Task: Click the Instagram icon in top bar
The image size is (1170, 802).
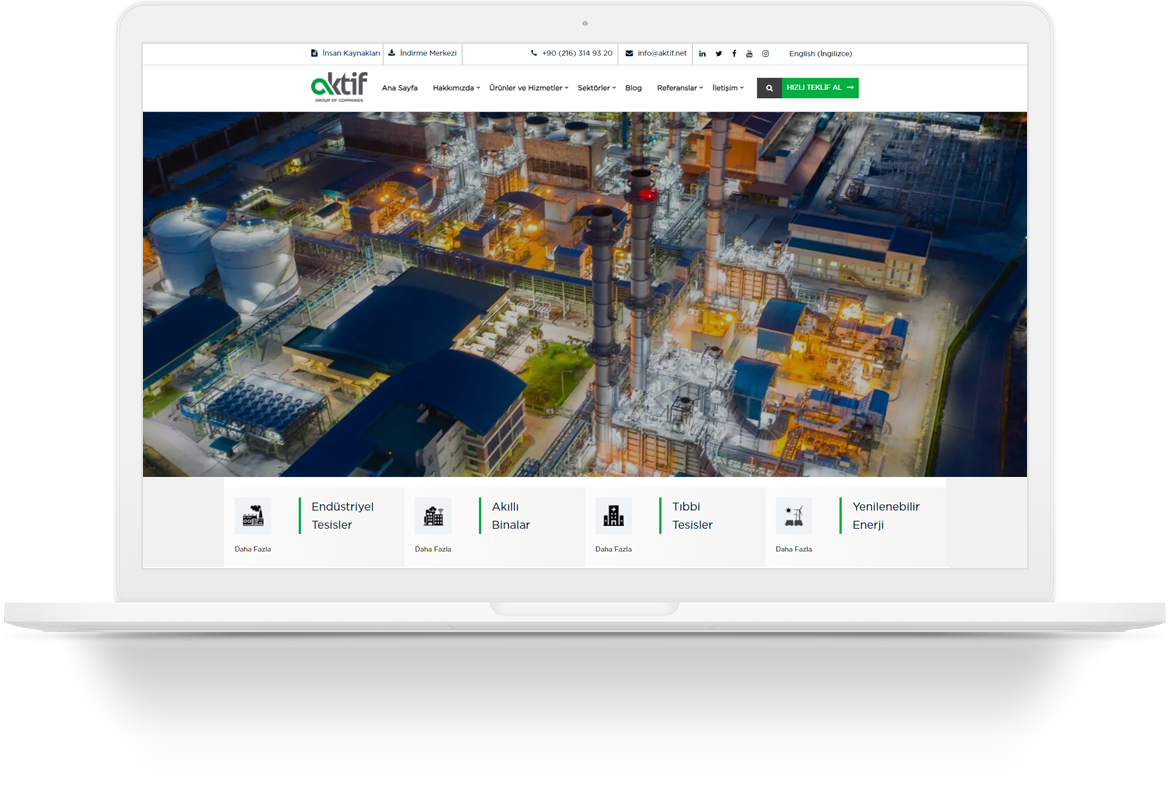Action: point(766,54)
